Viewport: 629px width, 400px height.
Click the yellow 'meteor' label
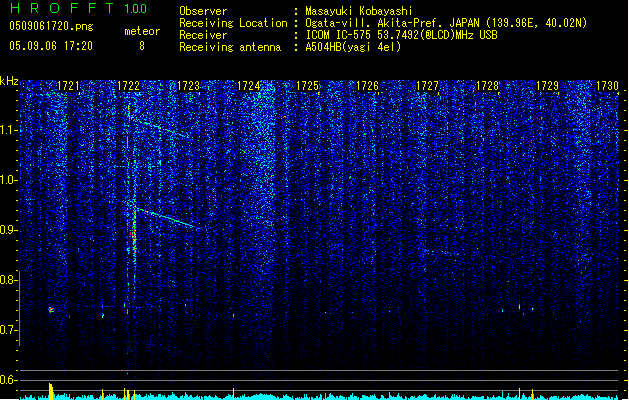pos(142,31)
